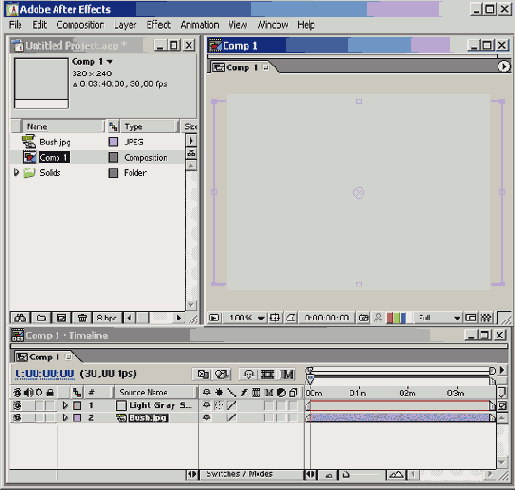Toggle title-action safe icon in Comp viewer
515x490 pixels.
[x=275, y=318]
